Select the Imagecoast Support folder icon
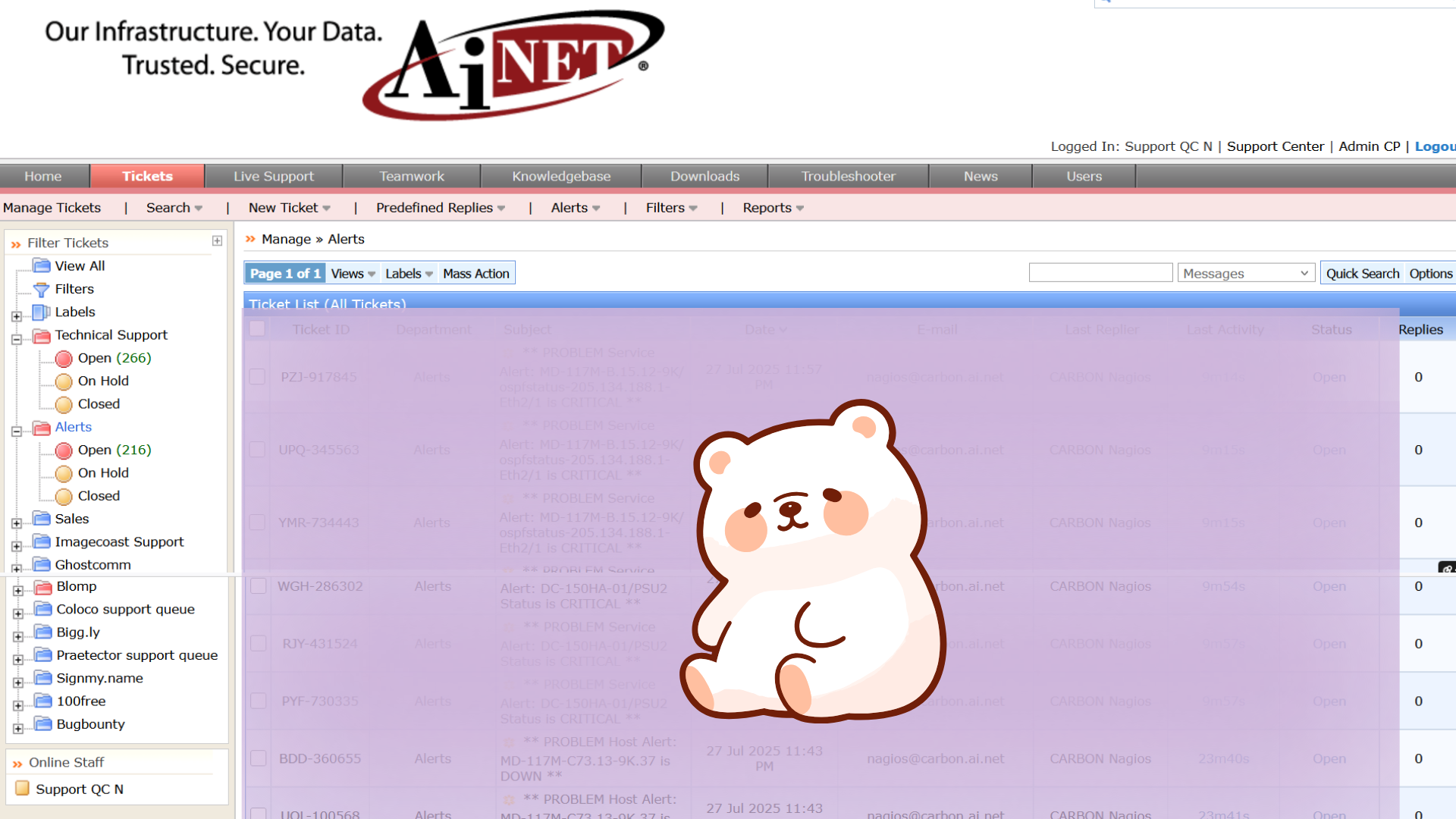The image size is (1456, 819). point(42,542)
